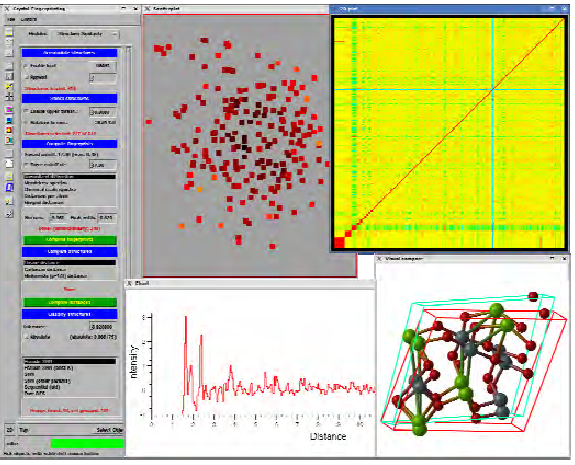575x465 pixels.
Task: Click the Peak width input field
Action: tap(107, 217)
